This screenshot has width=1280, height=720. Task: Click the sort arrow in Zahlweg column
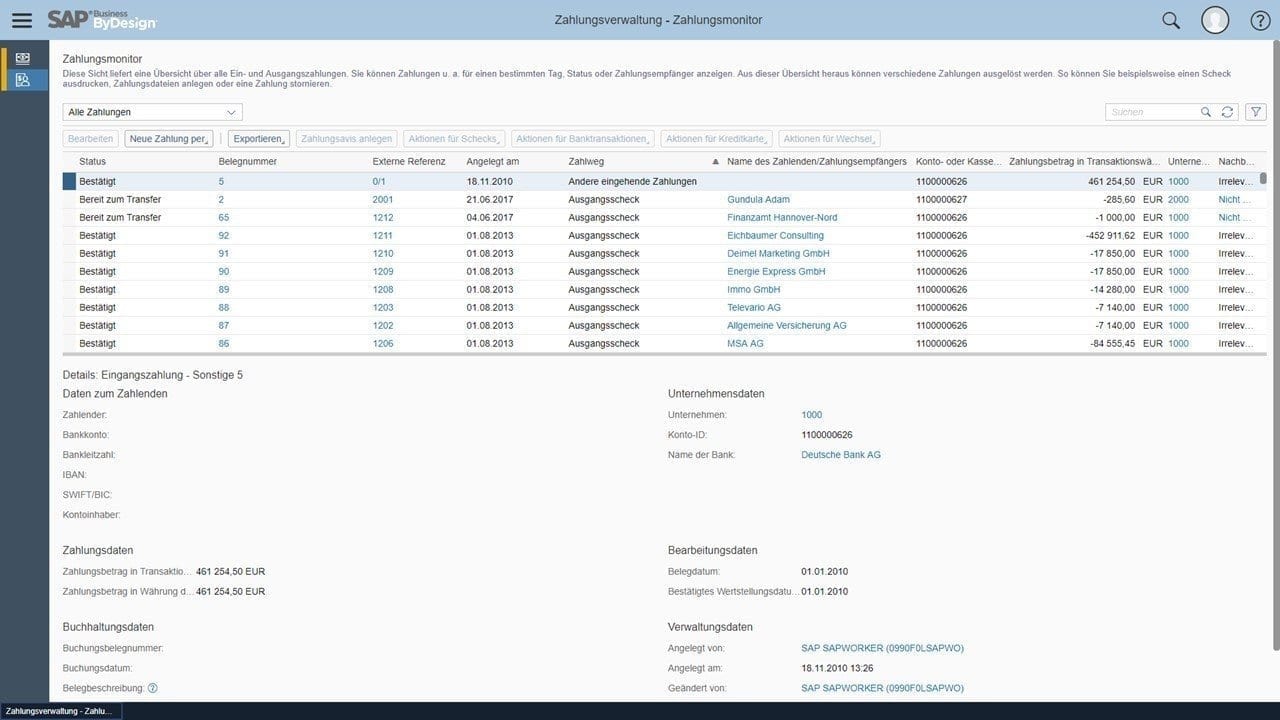[715, 161]
